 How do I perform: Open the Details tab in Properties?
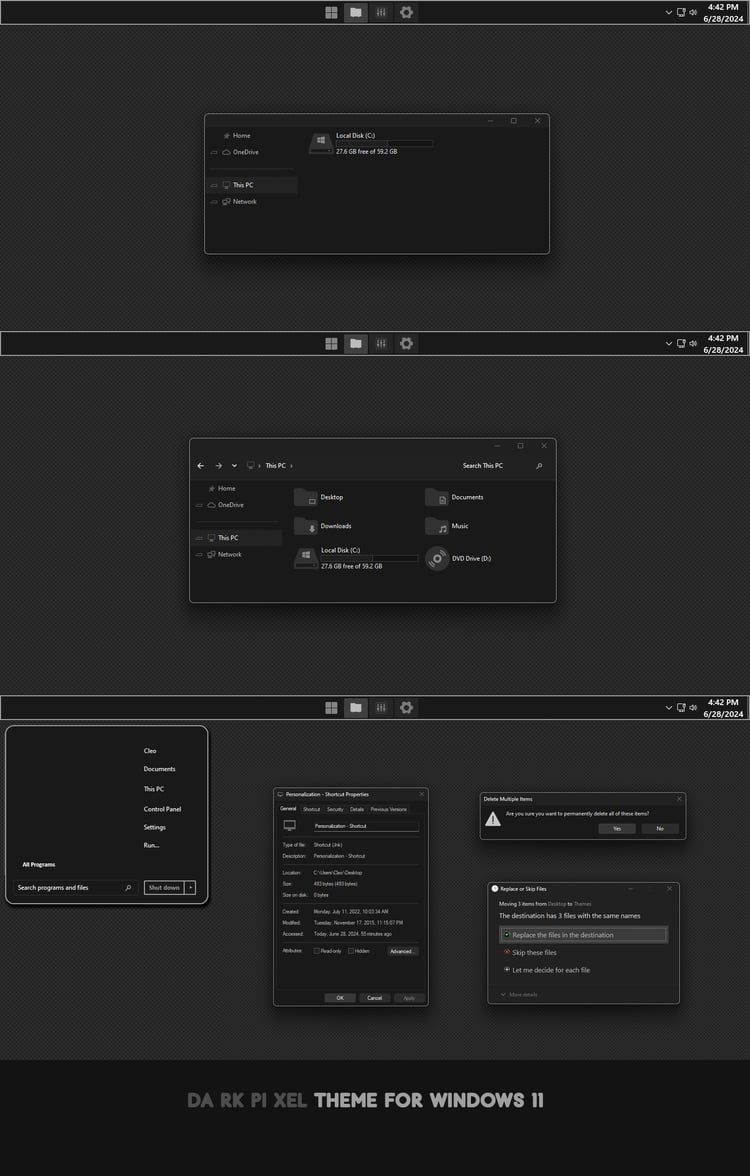pyautogui.click(x=357, y=809)
